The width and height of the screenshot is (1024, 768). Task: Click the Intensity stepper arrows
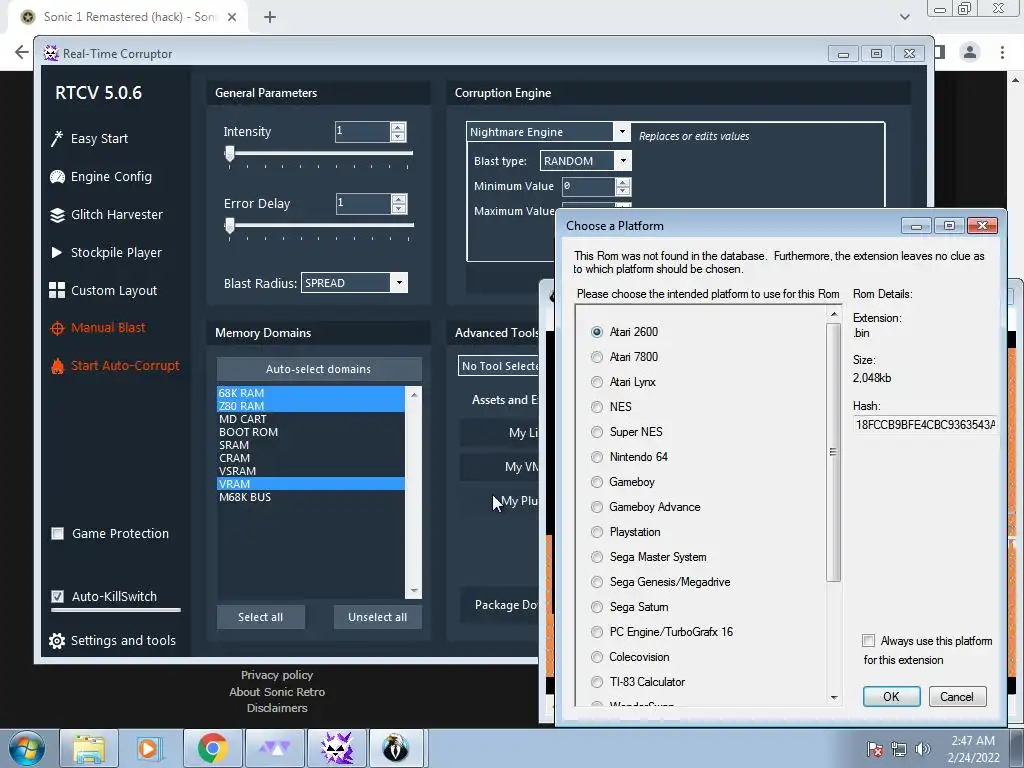tap(398, 131)
